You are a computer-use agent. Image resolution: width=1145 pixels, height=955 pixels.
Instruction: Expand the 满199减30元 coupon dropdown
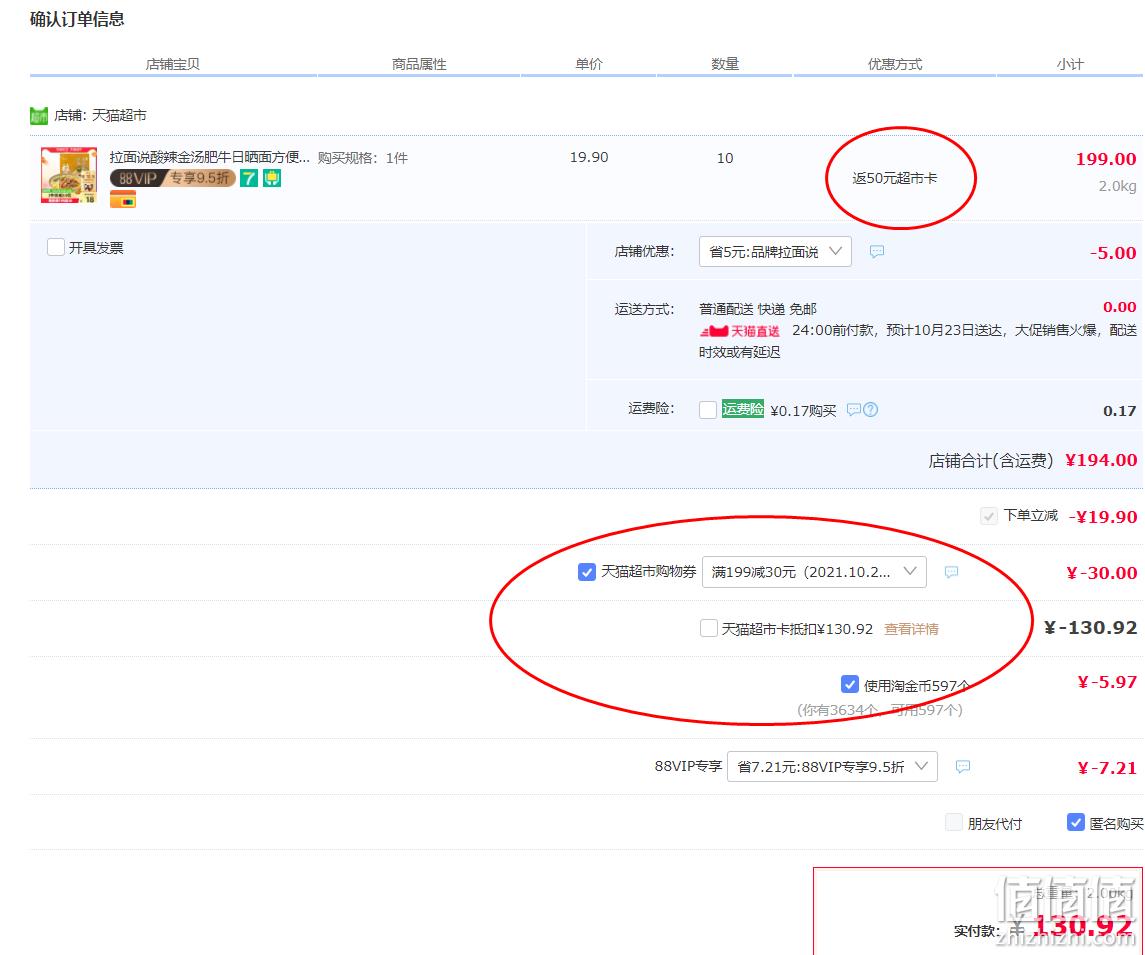tap(814, 572)
